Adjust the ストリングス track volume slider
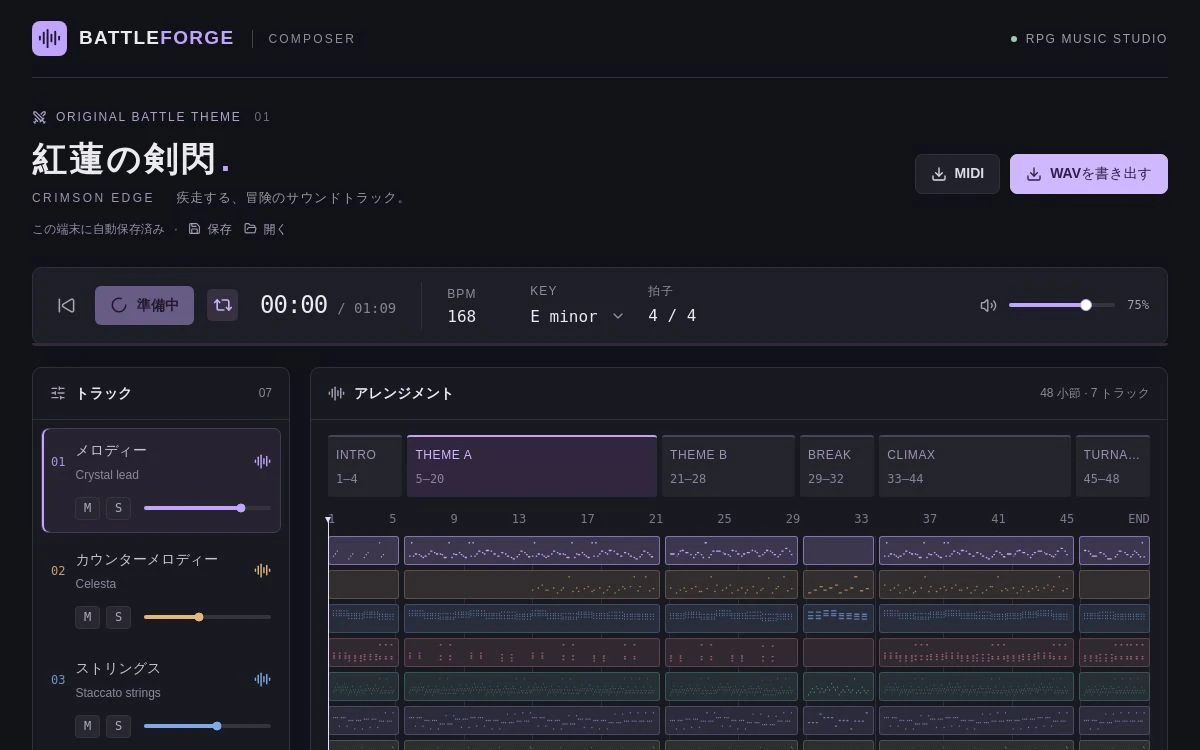1200x750 pixels. tap(207, 726)
